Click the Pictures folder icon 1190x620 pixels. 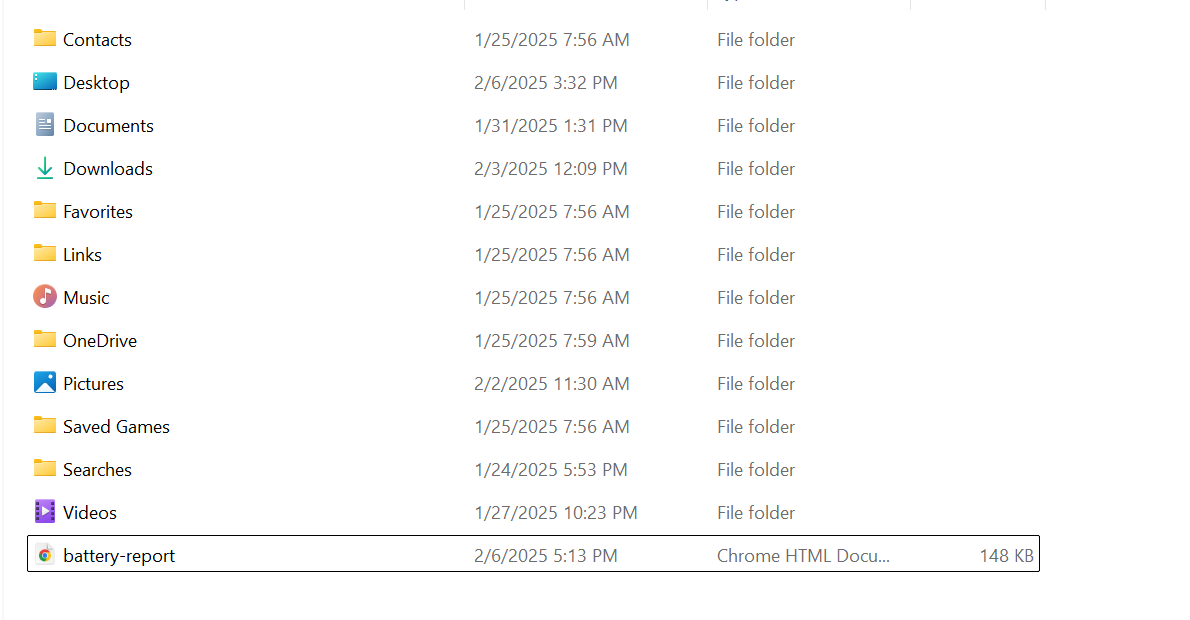pos(45,382)
